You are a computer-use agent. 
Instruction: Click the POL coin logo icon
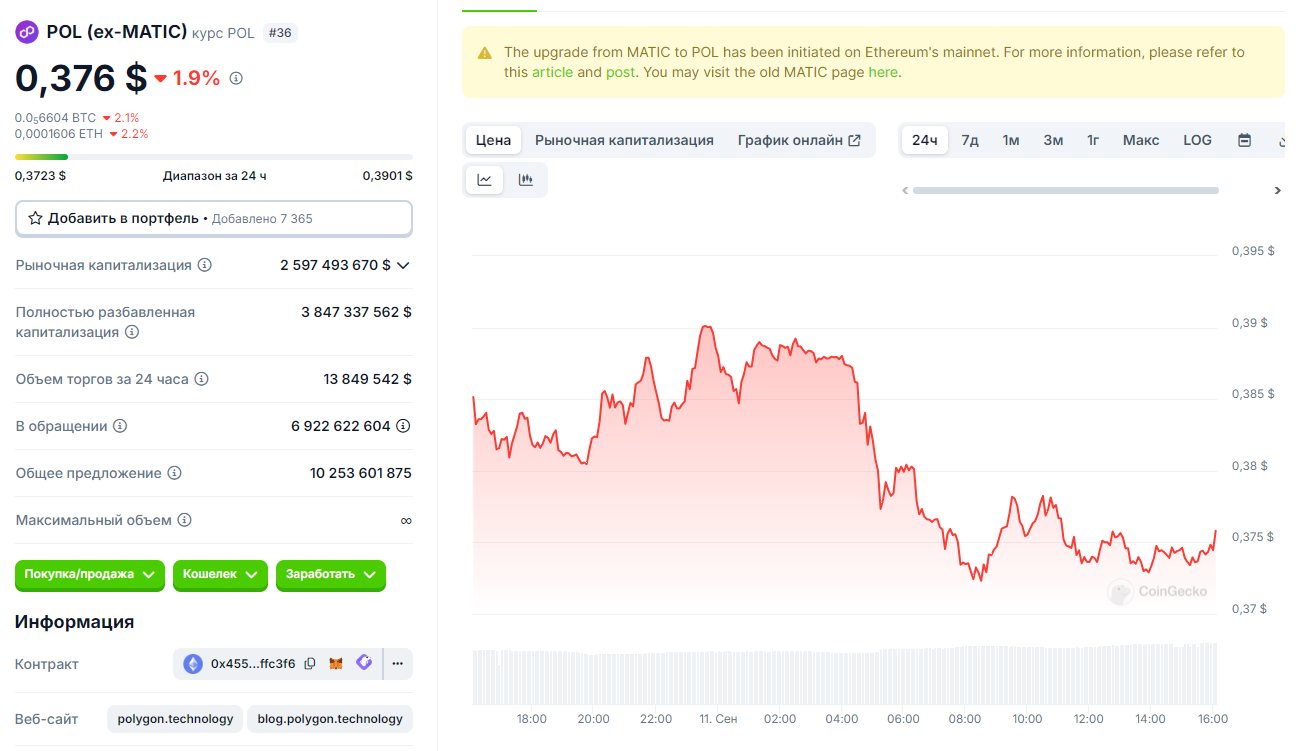click(x=26, y=32)
